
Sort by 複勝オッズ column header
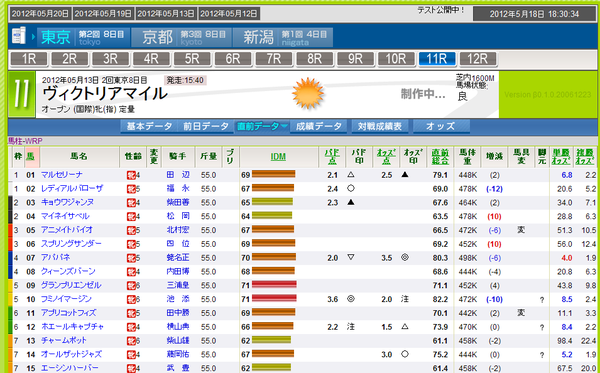tap(585, 157)
